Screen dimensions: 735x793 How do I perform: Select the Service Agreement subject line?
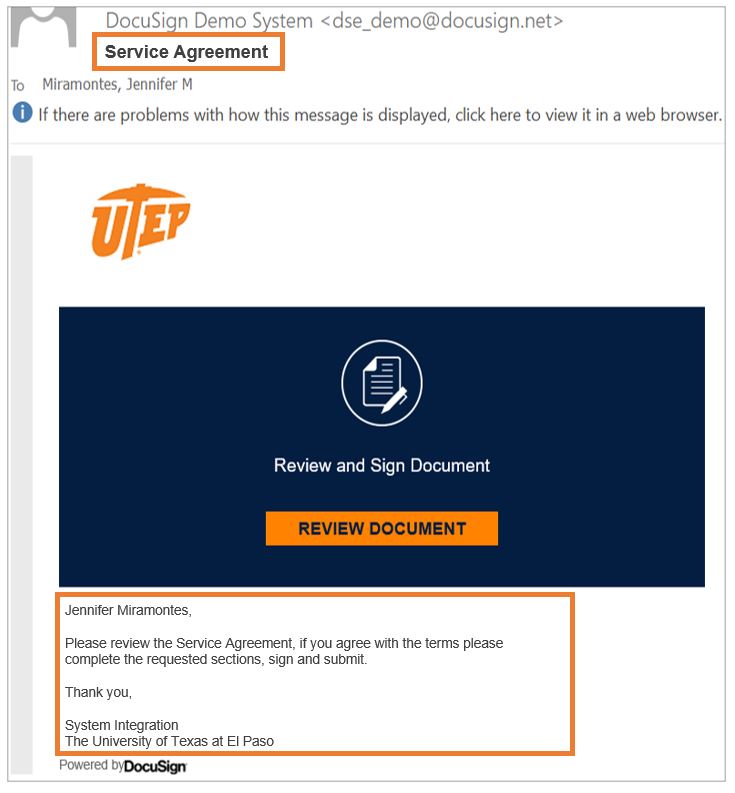point(186,52)
